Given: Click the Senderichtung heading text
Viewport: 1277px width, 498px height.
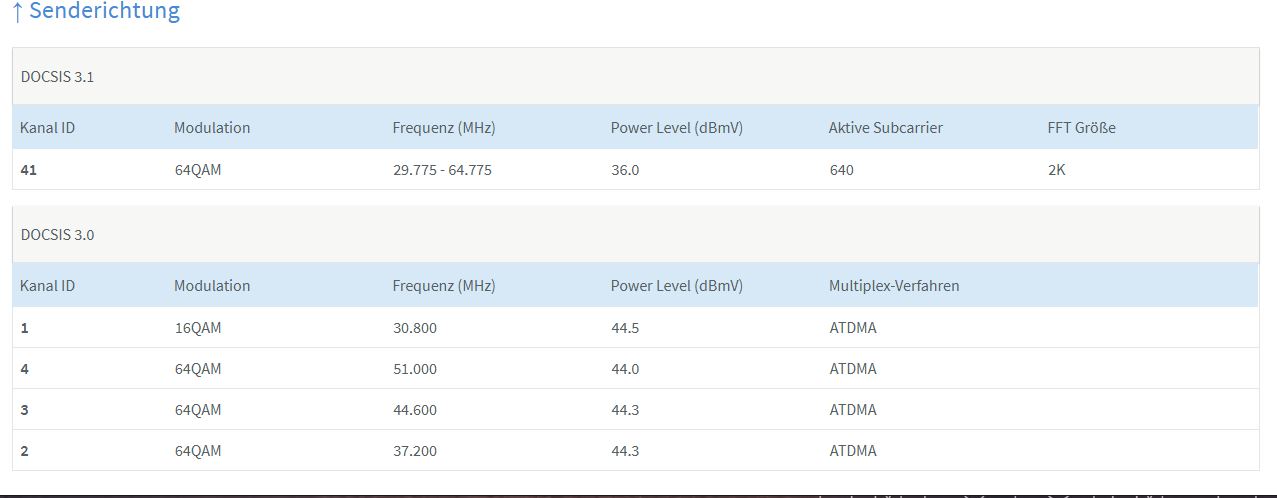Looking at the screenshot, I should coord(105,12).
